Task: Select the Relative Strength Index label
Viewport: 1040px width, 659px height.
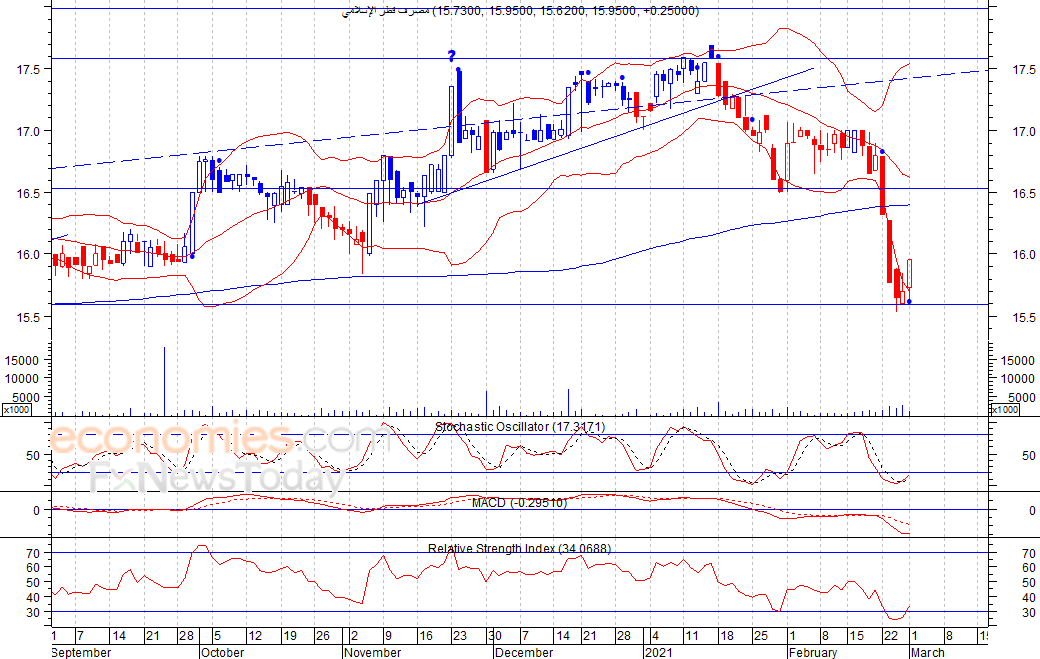Action: coord(519,548)
